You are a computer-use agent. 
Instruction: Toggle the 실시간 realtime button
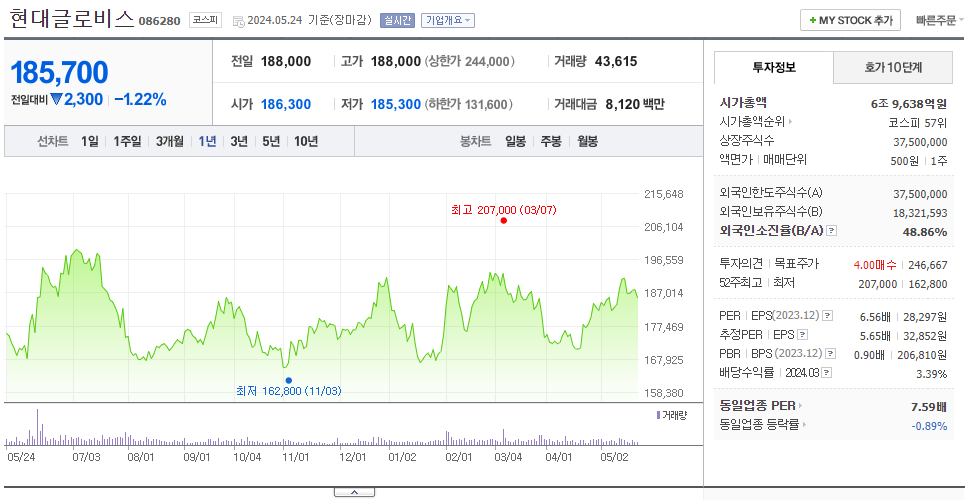tap(397, 20)
